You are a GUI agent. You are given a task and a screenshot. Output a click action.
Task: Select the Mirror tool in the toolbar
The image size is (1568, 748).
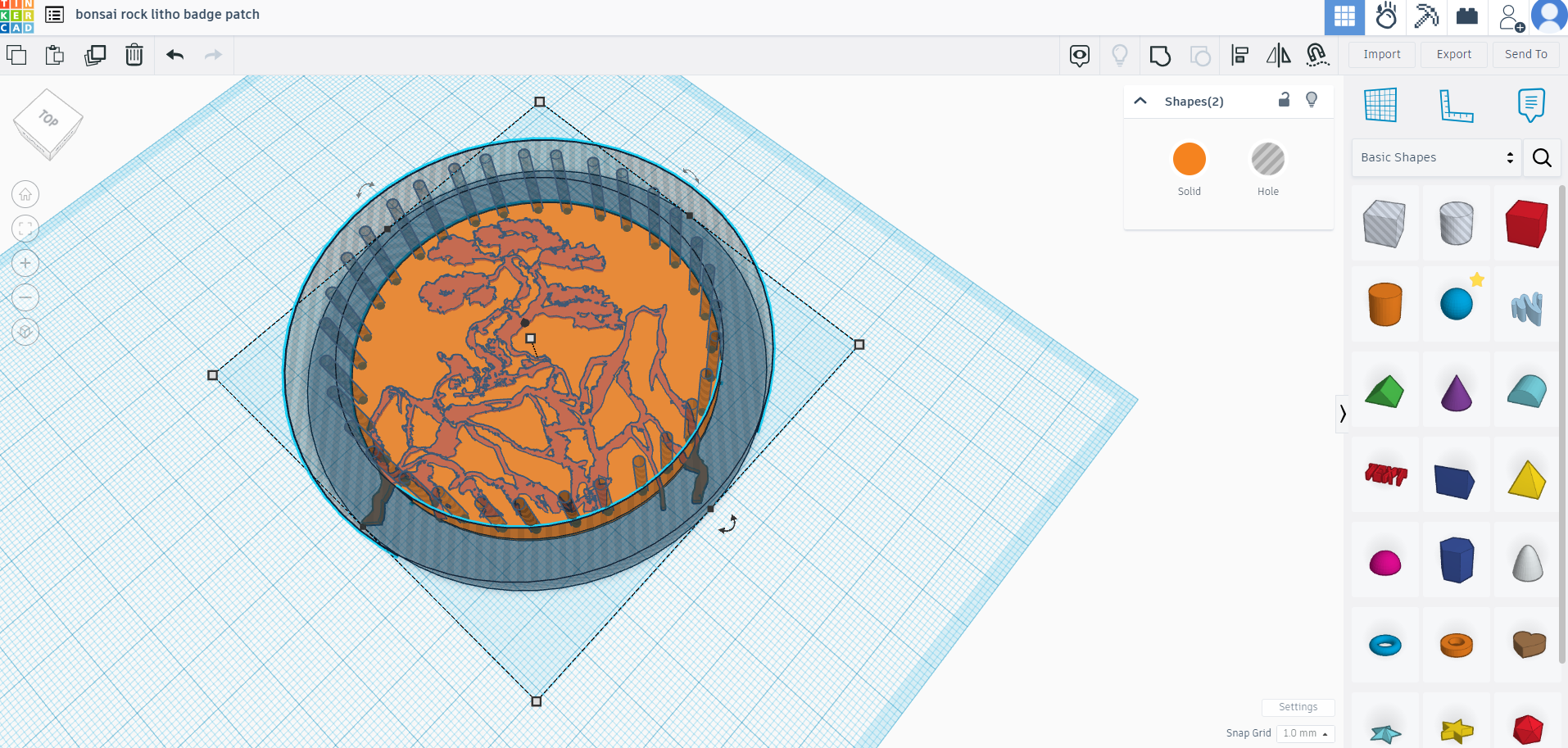pyautogui.click(x=1277, y=55)
